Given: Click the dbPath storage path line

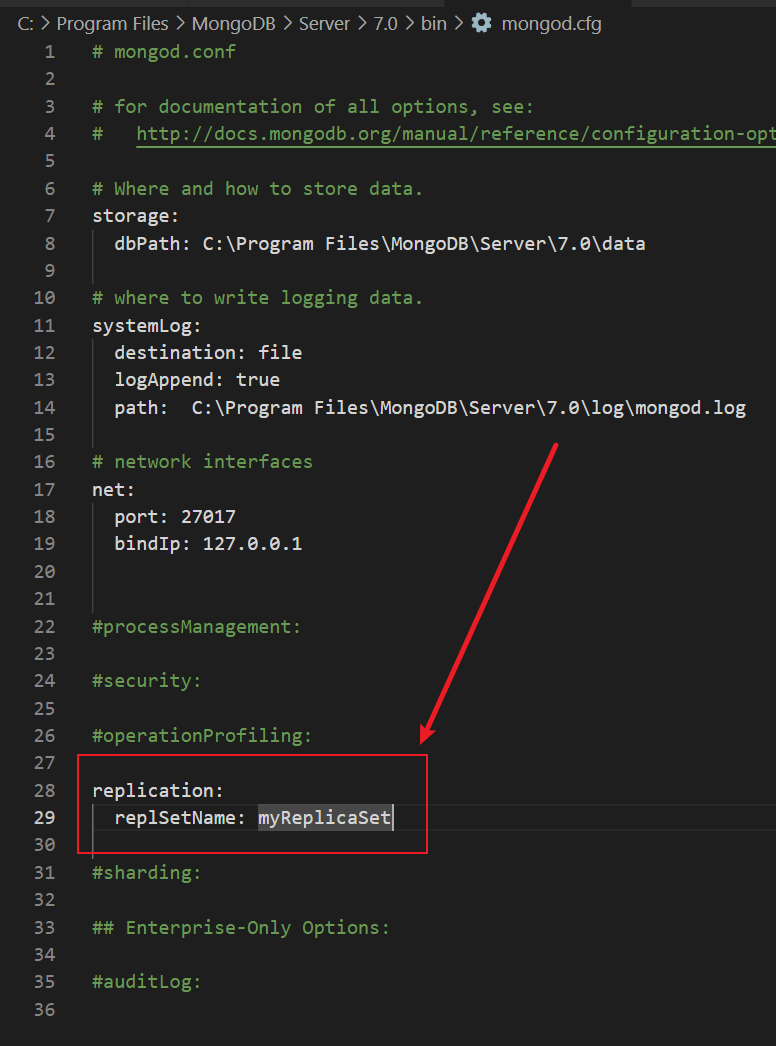Looking at the screenshot, I should pyautogui.click(x=380, y=243).
